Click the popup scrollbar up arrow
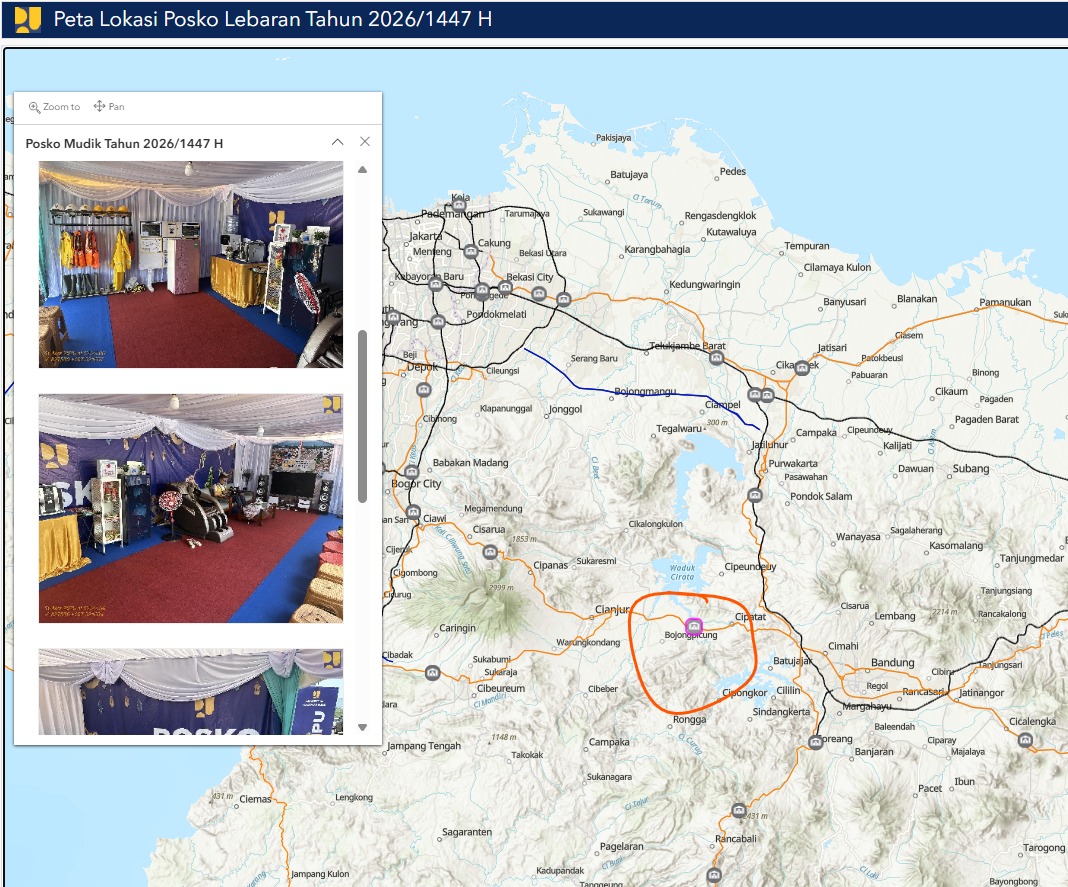The width and height of the screenshot is (1068, 887). [x=363, y=170]
